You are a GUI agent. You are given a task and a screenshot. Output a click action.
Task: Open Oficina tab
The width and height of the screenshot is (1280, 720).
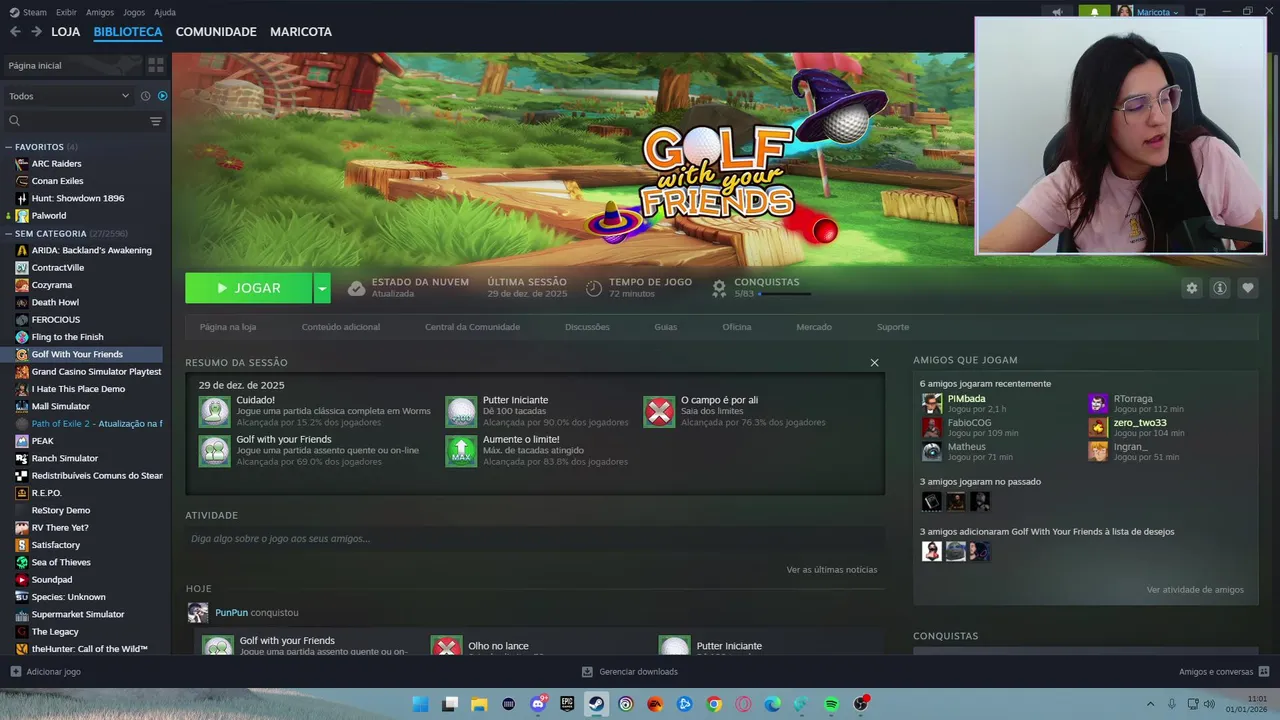click(737, 327)
